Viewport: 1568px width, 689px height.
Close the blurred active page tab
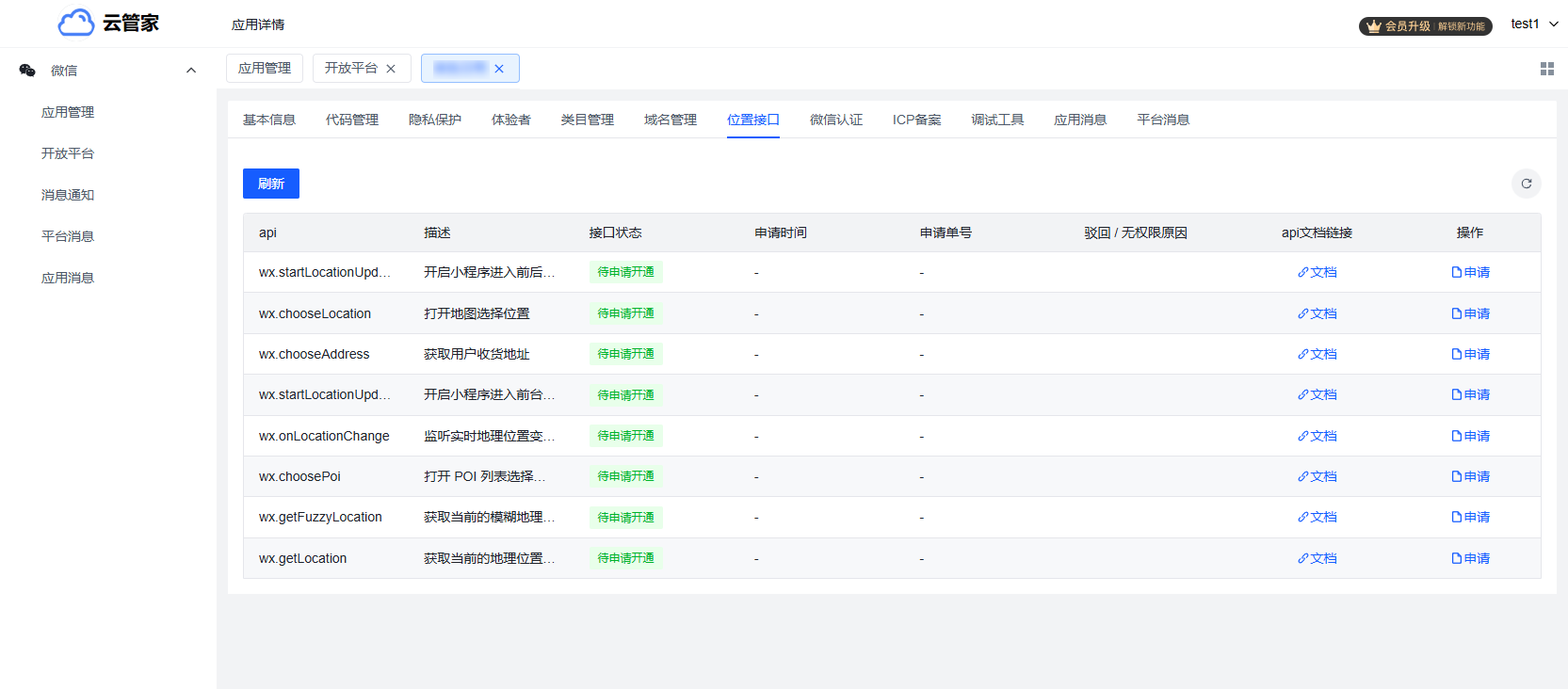[x=499, y=69]
